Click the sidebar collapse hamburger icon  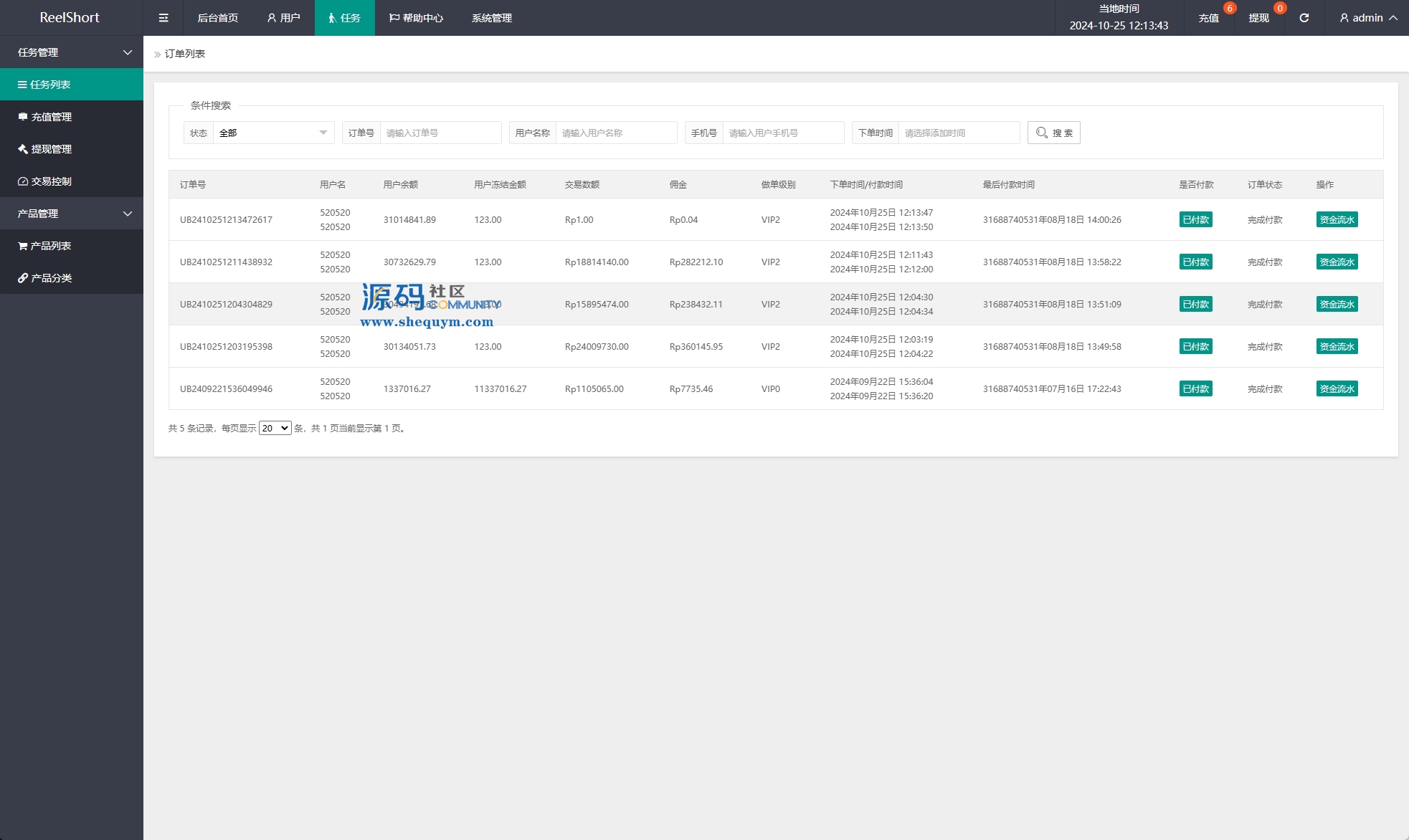163,18
